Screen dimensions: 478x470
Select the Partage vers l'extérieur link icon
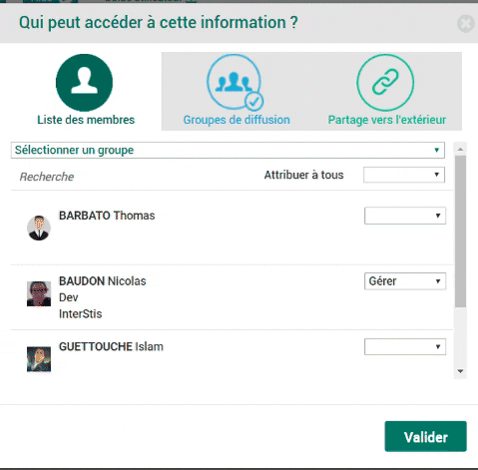pos(385,82)
